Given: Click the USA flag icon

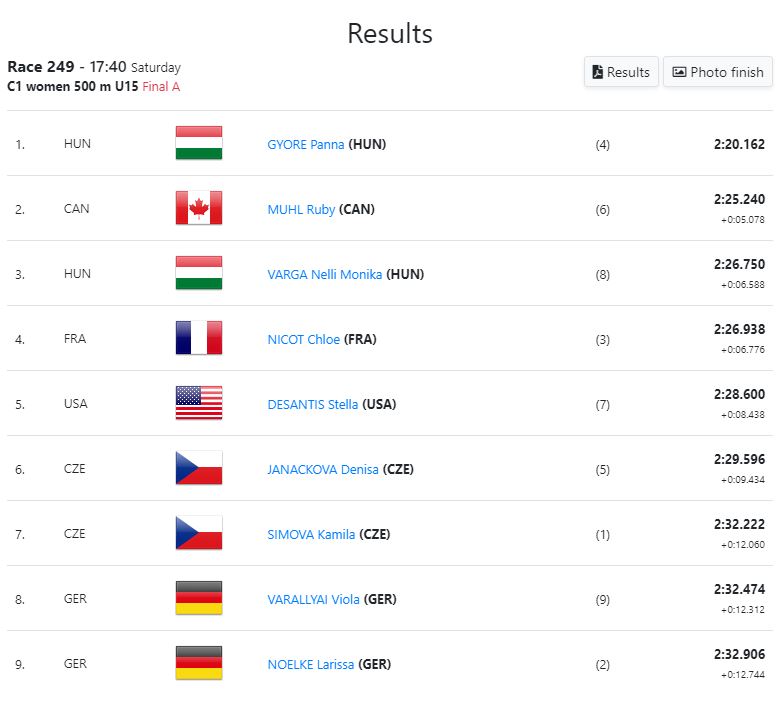Looking at the screenshot, I should (199, 403).
